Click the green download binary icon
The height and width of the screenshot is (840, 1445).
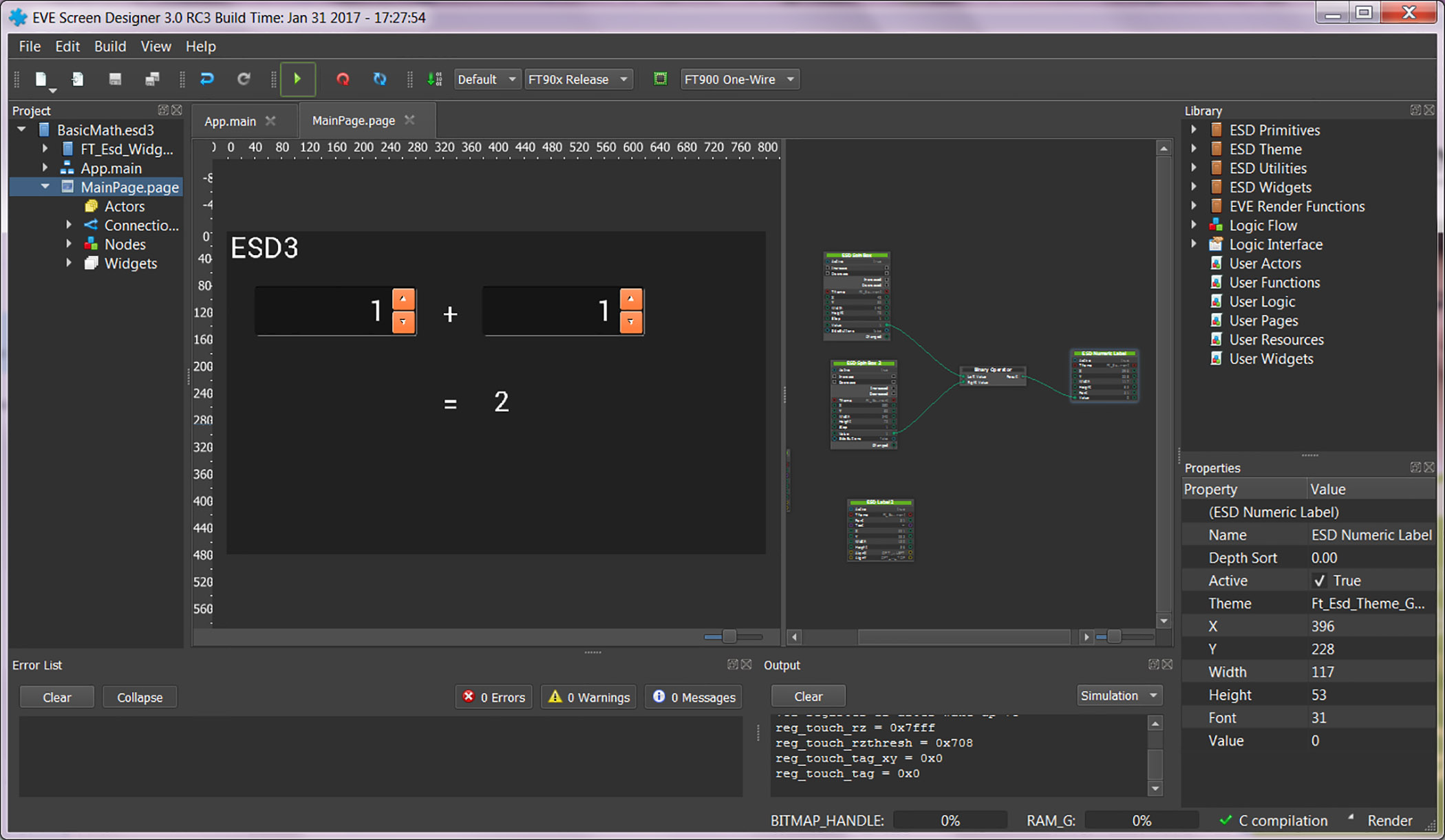click(435, 79)
